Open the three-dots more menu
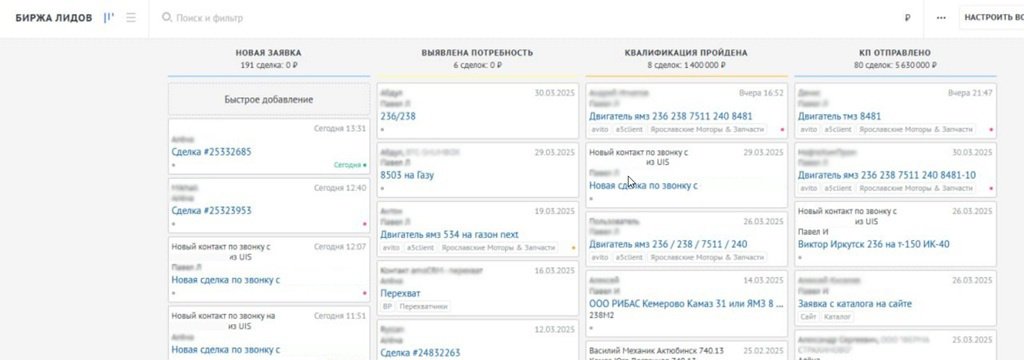Image resolution: width=1024 pixels, height=360 pixels. tap(941, 18)
